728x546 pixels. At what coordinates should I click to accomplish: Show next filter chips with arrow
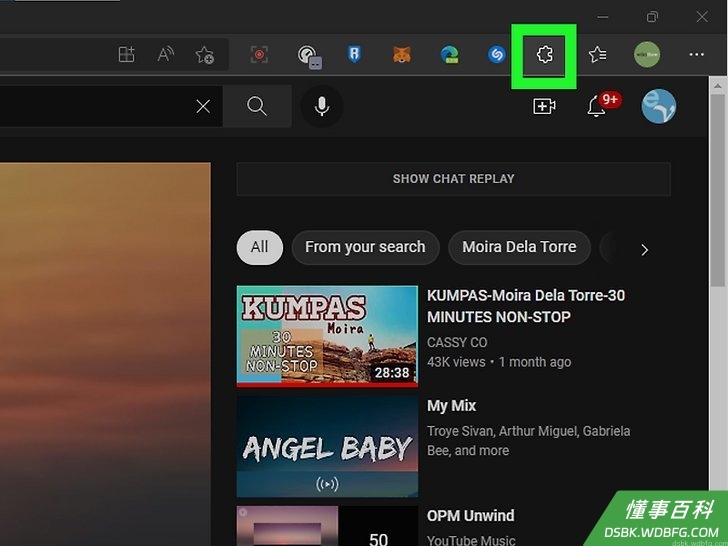point(644,250)
